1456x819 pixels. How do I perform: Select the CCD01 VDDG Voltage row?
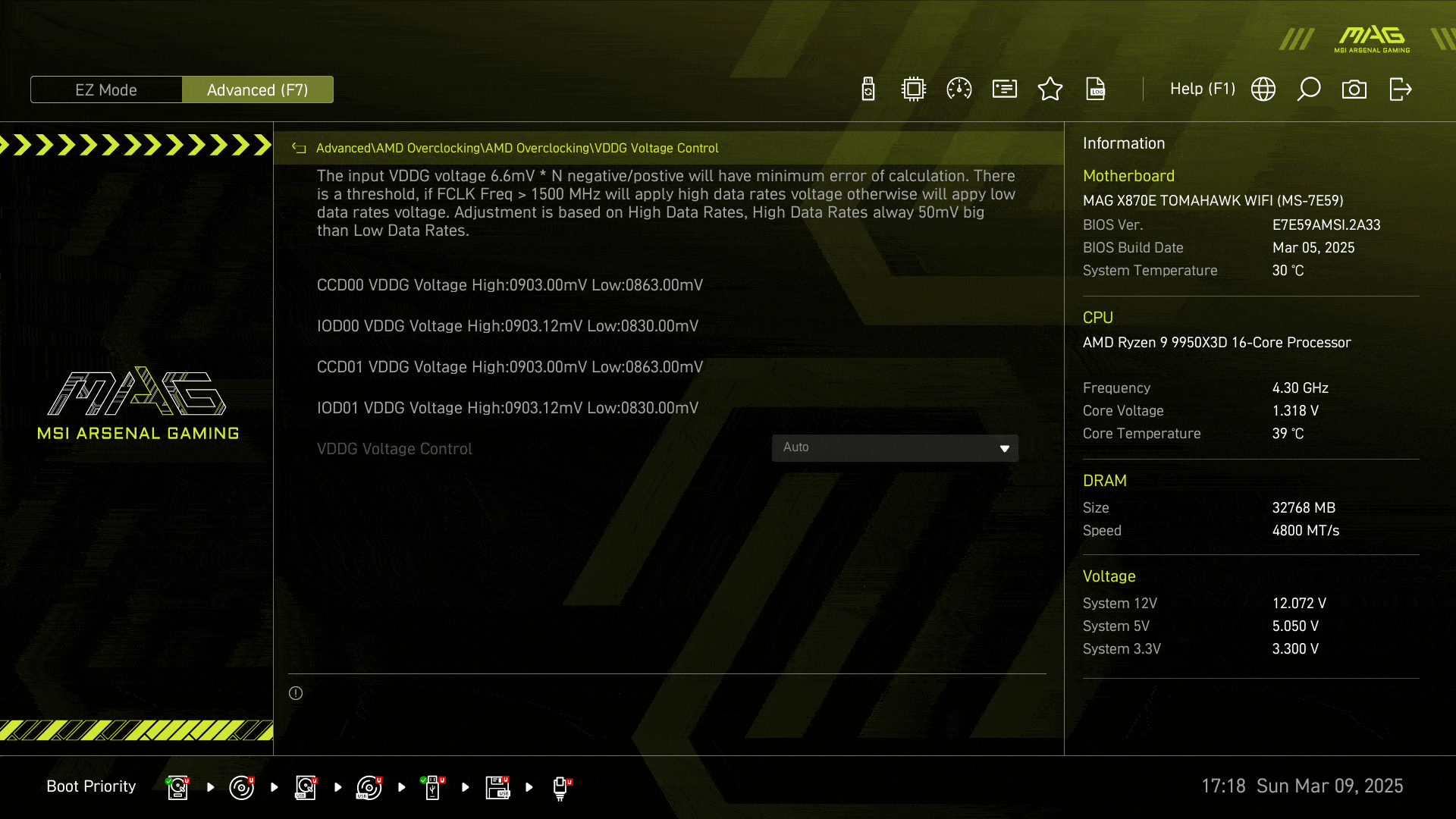click(510, 367)
